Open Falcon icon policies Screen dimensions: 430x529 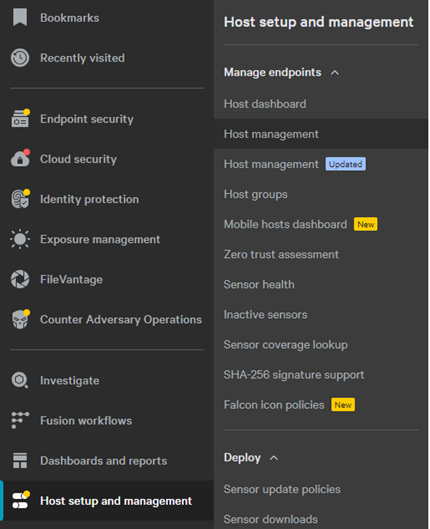pos(274,405)
